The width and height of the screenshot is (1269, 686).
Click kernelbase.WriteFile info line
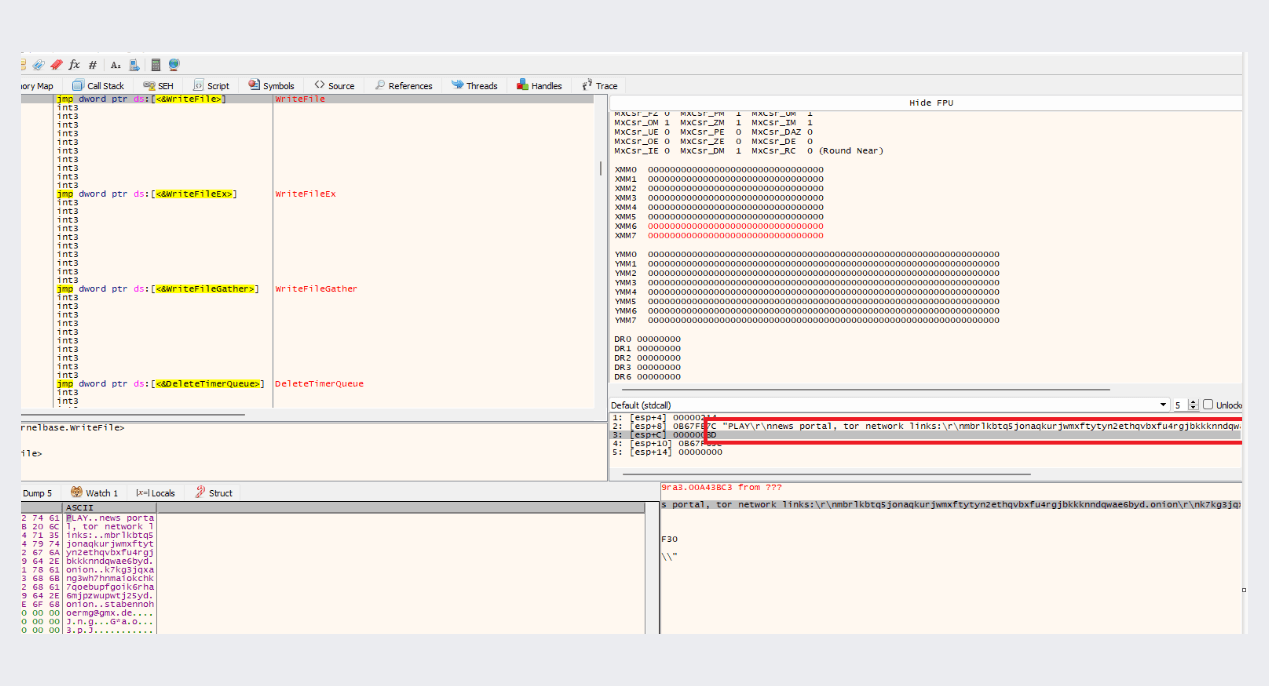pyautogui.click(x=72, y=428)
